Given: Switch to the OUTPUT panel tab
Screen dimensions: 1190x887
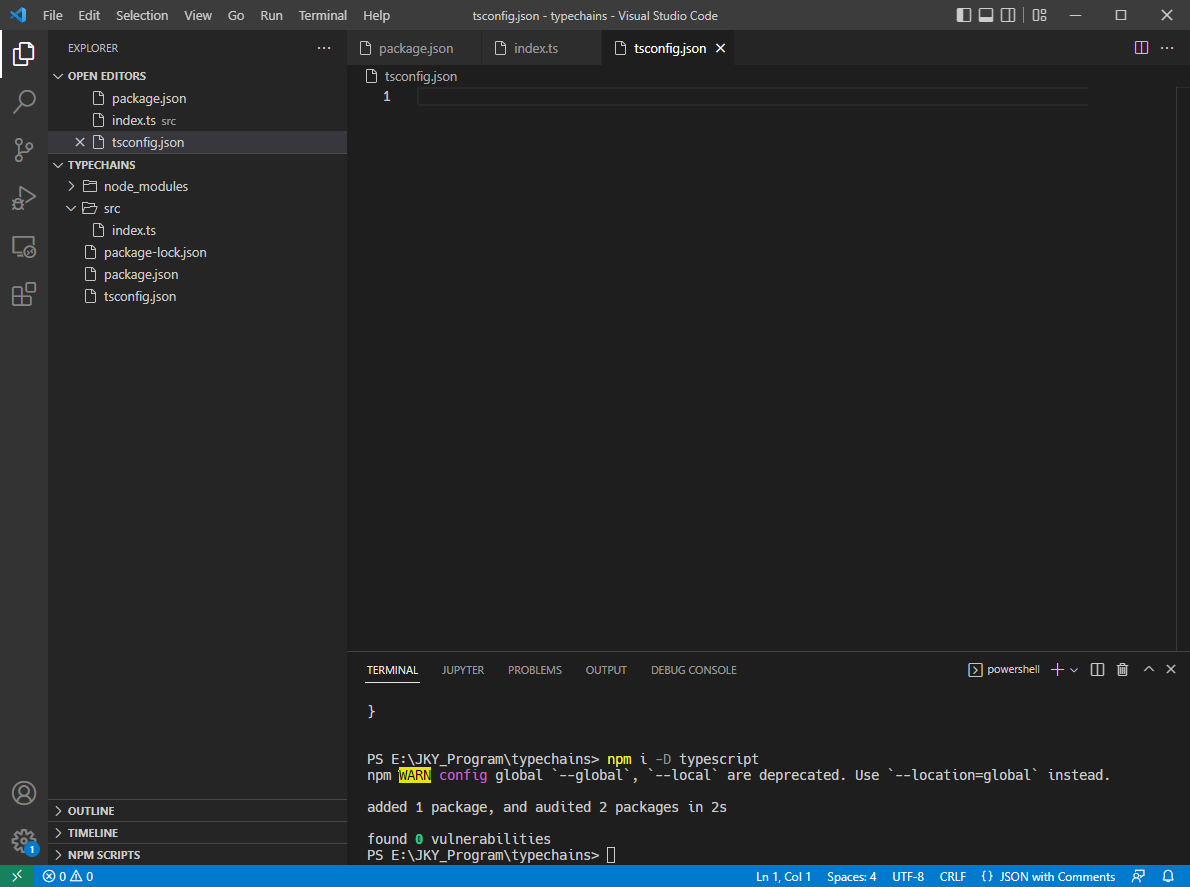Looking at the screenshot, I should pos(606,670).
